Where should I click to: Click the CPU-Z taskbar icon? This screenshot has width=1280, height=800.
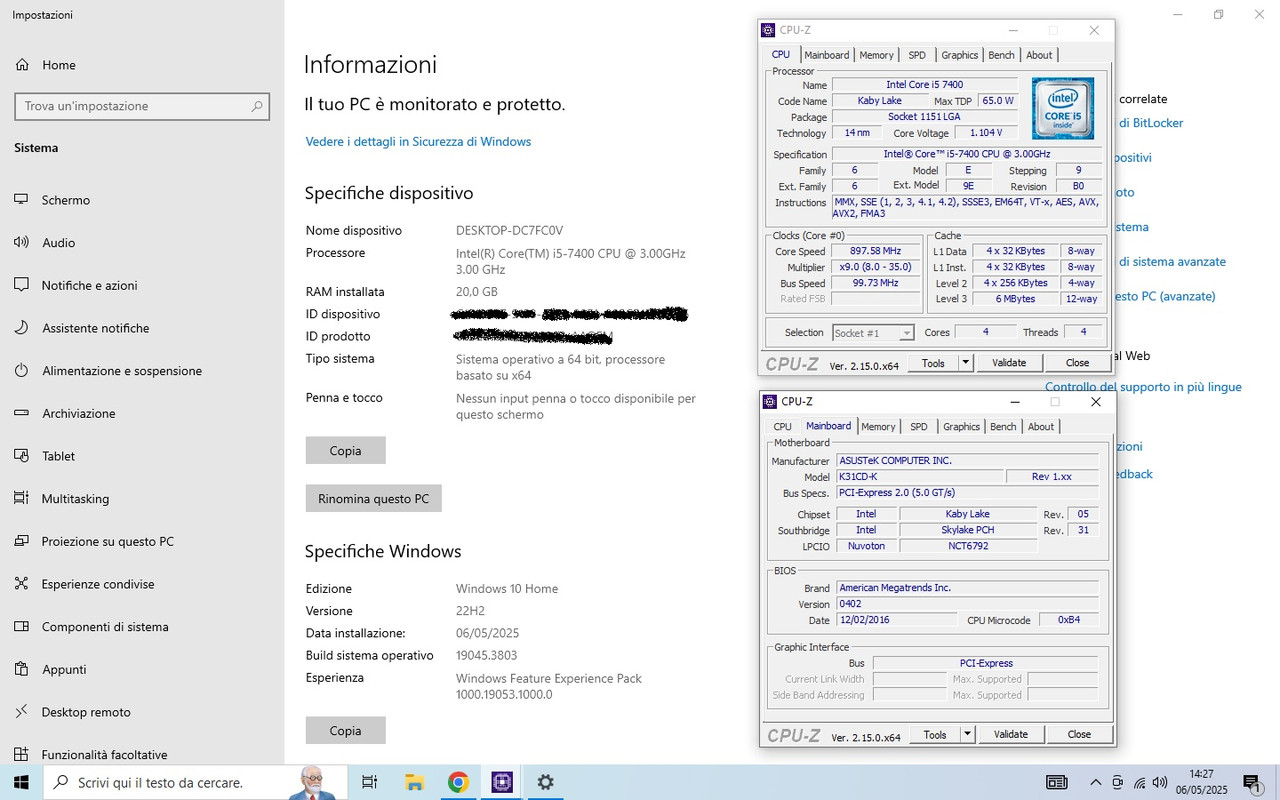click(x=502, y=782)
